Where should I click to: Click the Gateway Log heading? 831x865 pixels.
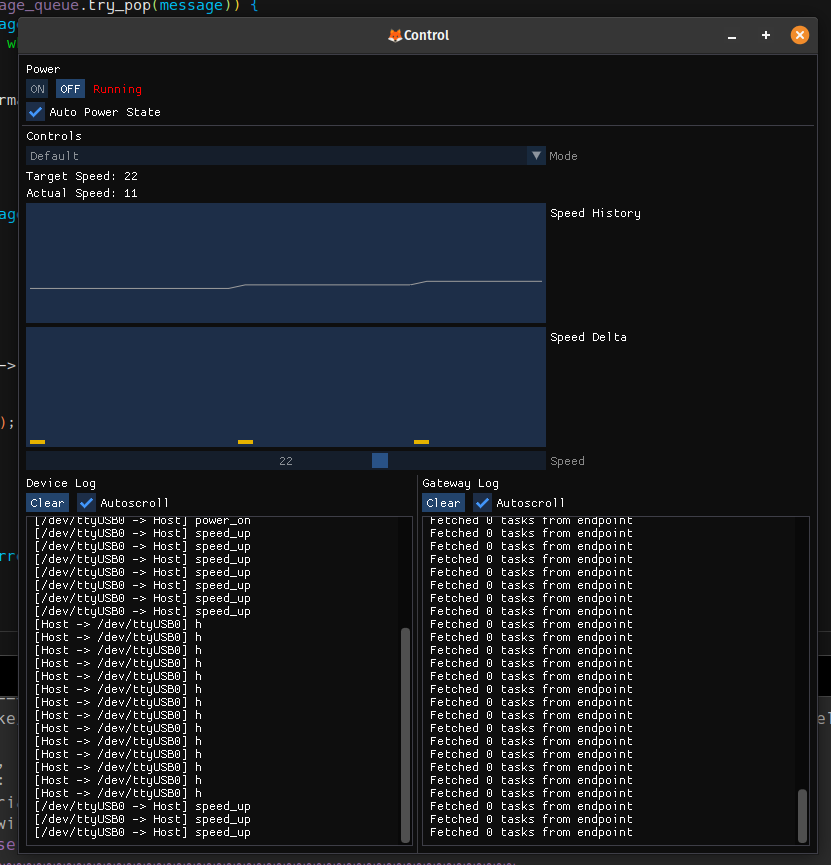click(x=460, y=483)
